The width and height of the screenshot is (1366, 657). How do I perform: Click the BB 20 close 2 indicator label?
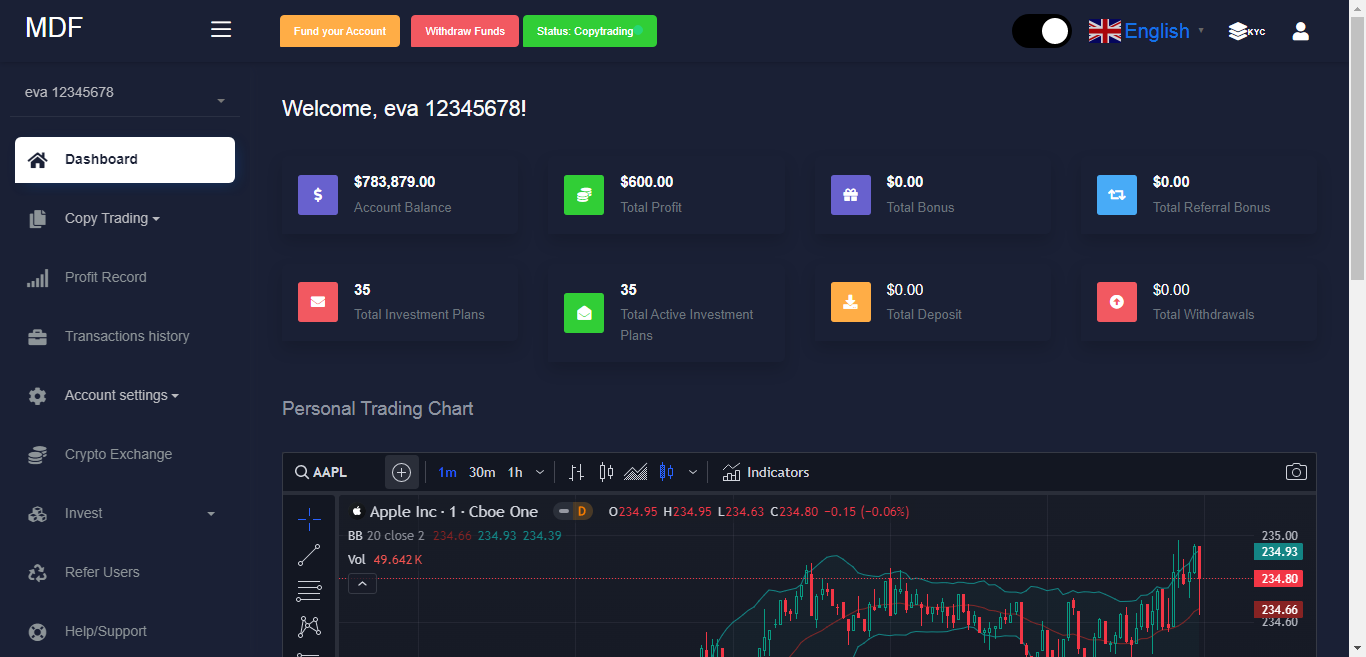(x=386, y=536)
